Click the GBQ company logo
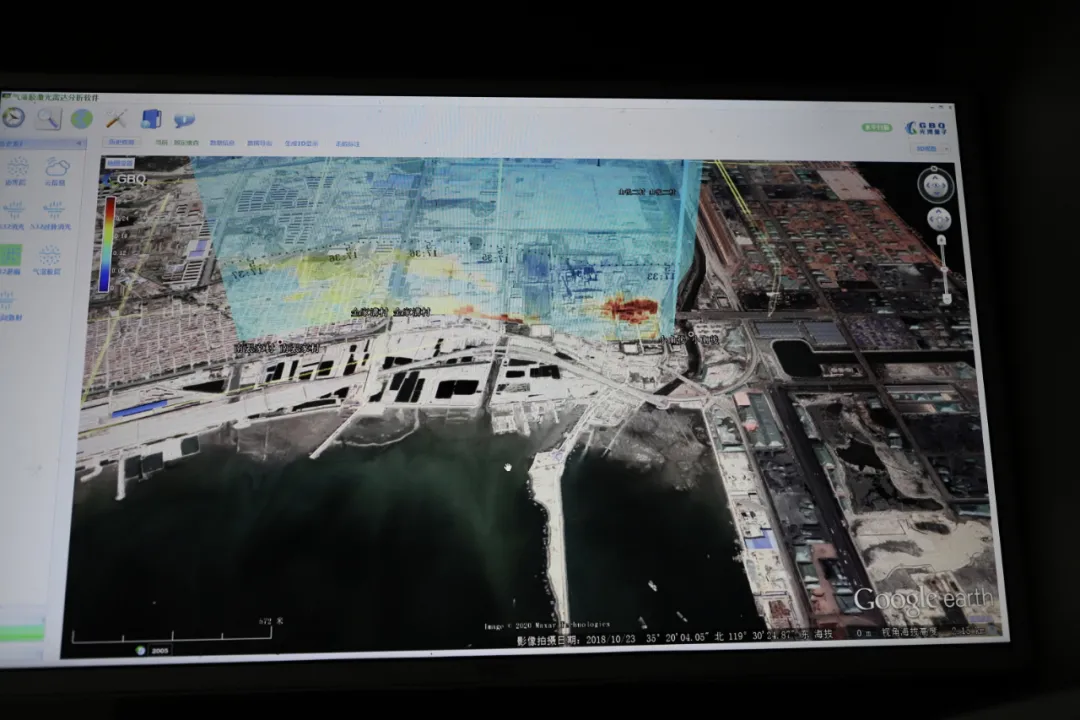The height and width of the screenshot is (720, 1080). (x=926, y=127)
